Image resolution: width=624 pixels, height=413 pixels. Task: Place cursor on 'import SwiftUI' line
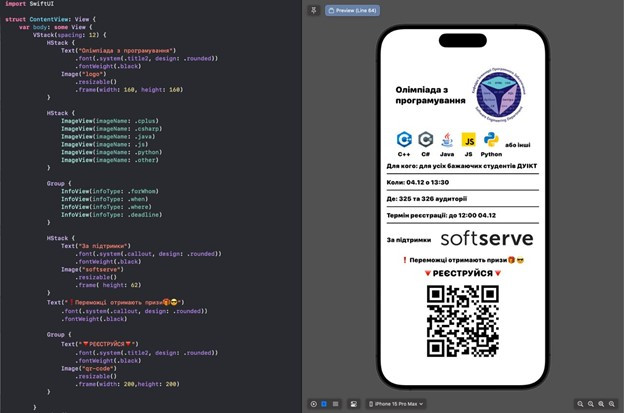[29, 4]
